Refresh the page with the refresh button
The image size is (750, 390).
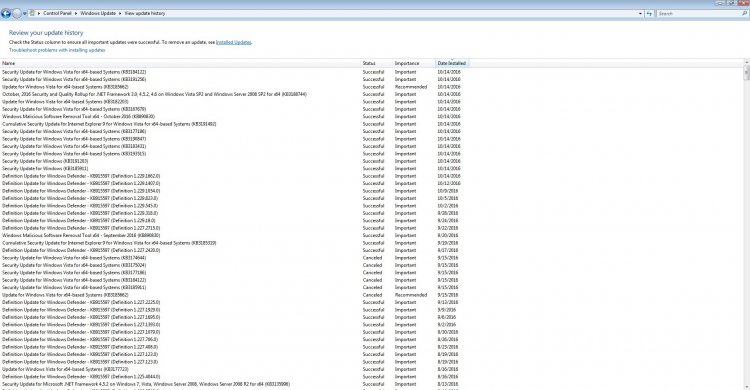click(649, 14)
